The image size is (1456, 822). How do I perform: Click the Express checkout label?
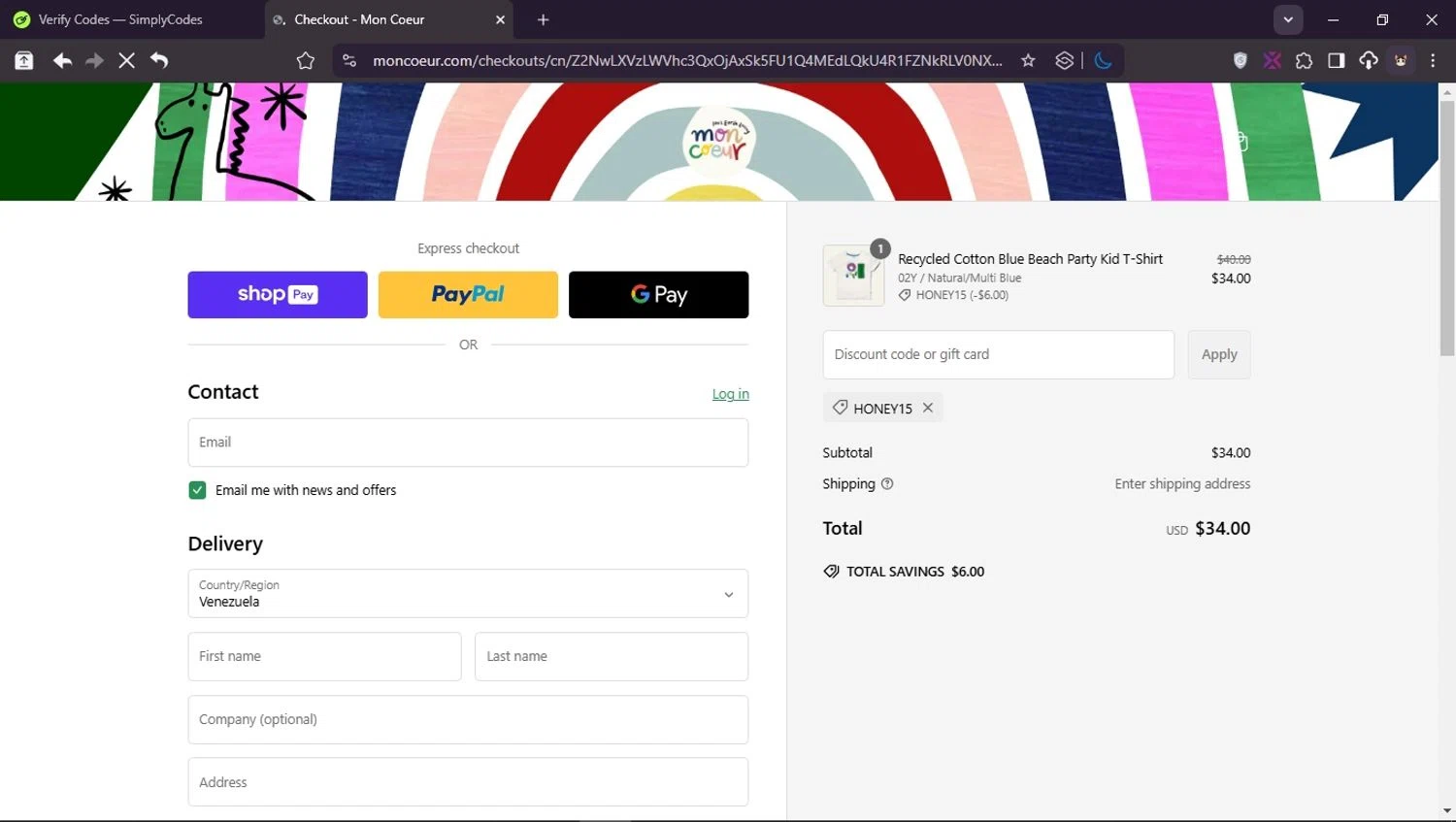(x=468, y=248)
